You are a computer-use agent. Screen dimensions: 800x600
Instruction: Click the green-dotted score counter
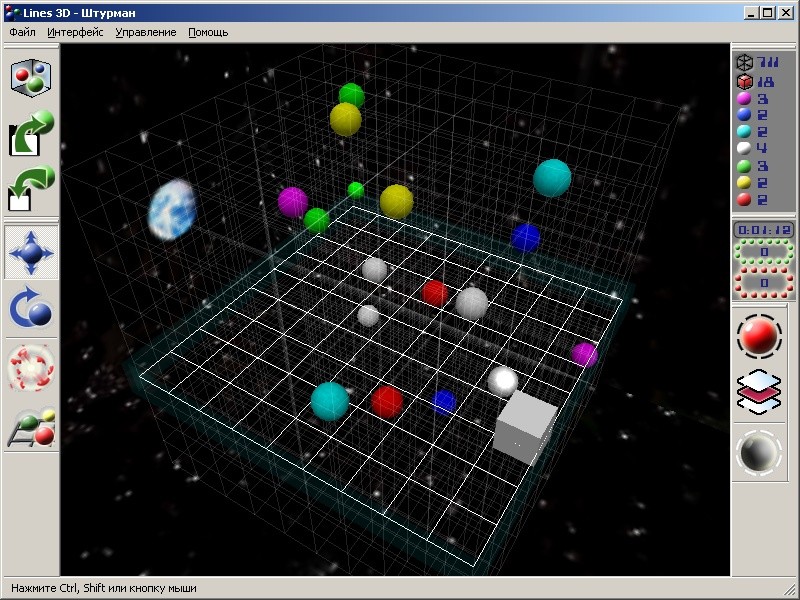pyautogui.click(x=764, y=252)
